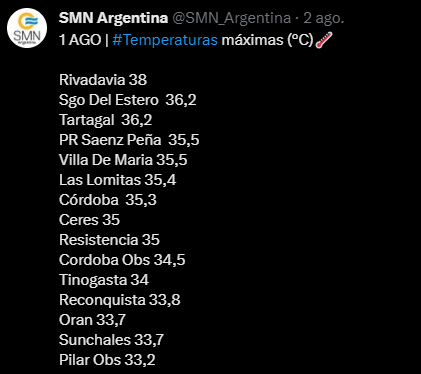
Task: Select the Reconquista 33,8 line
Action: tap(120, 300)
